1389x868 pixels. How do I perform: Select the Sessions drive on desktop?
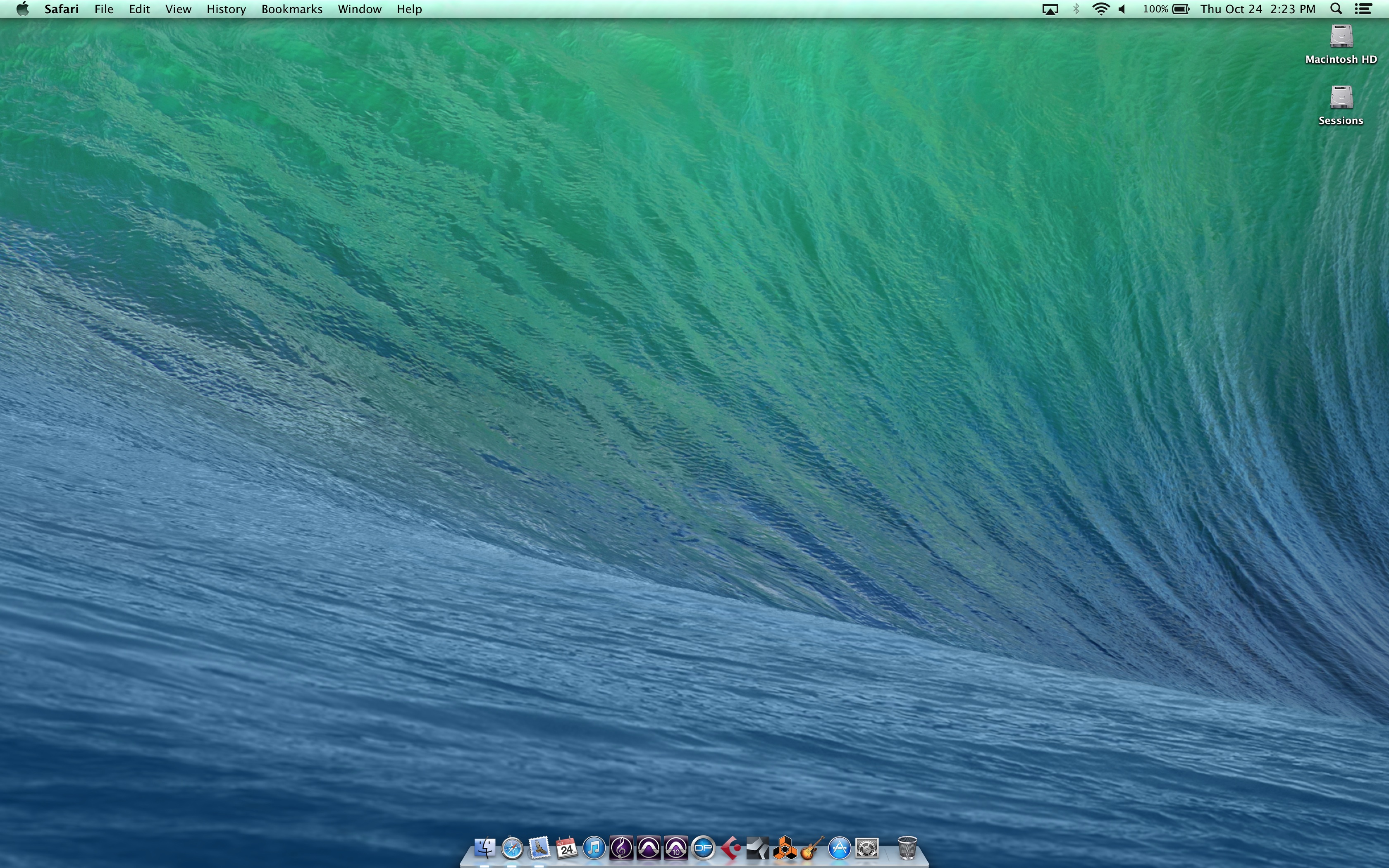[1341, 97]
